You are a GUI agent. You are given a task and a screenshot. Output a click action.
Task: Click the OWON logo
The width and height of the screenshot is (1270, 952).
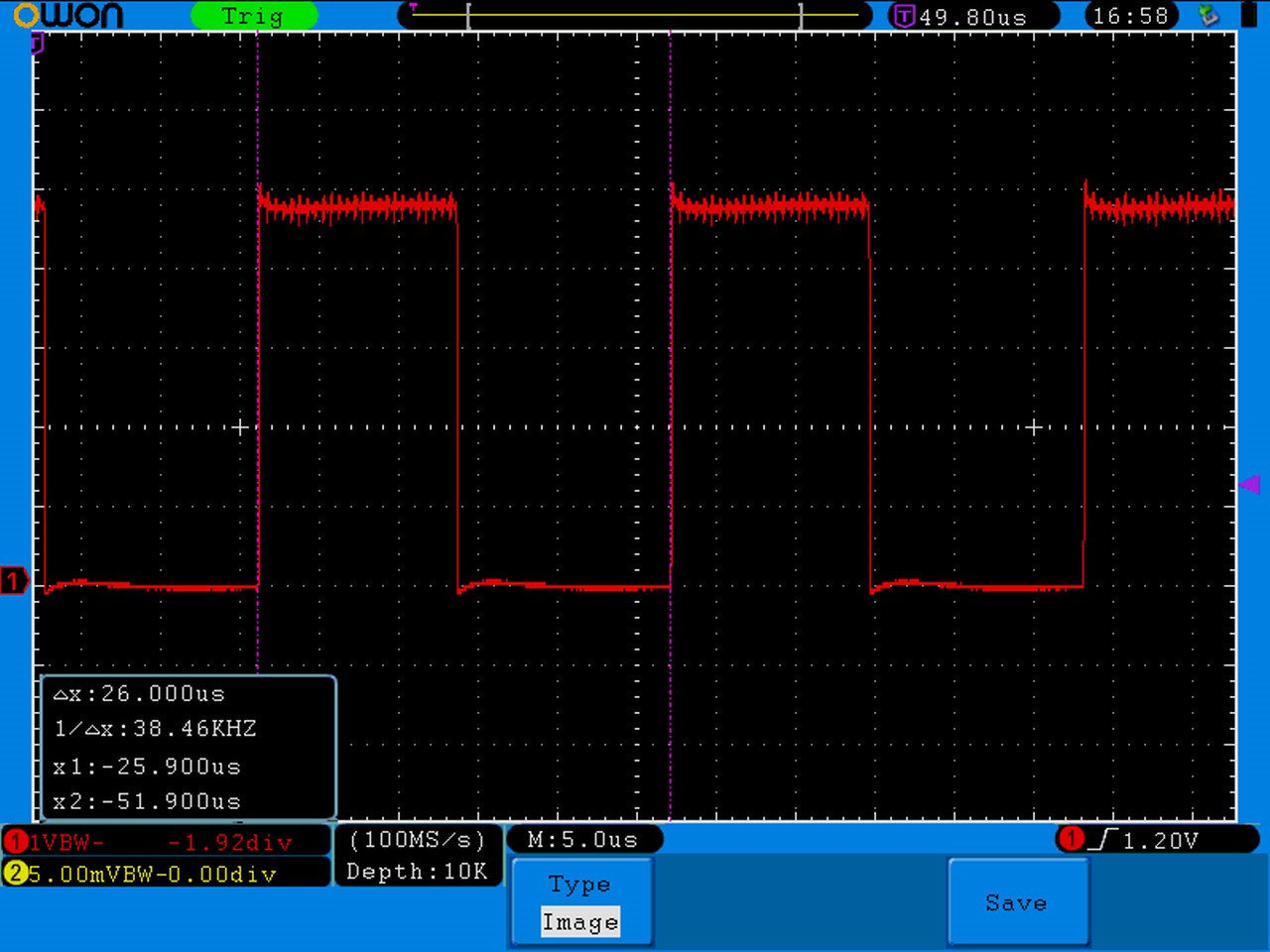click(x=67, y=15)
